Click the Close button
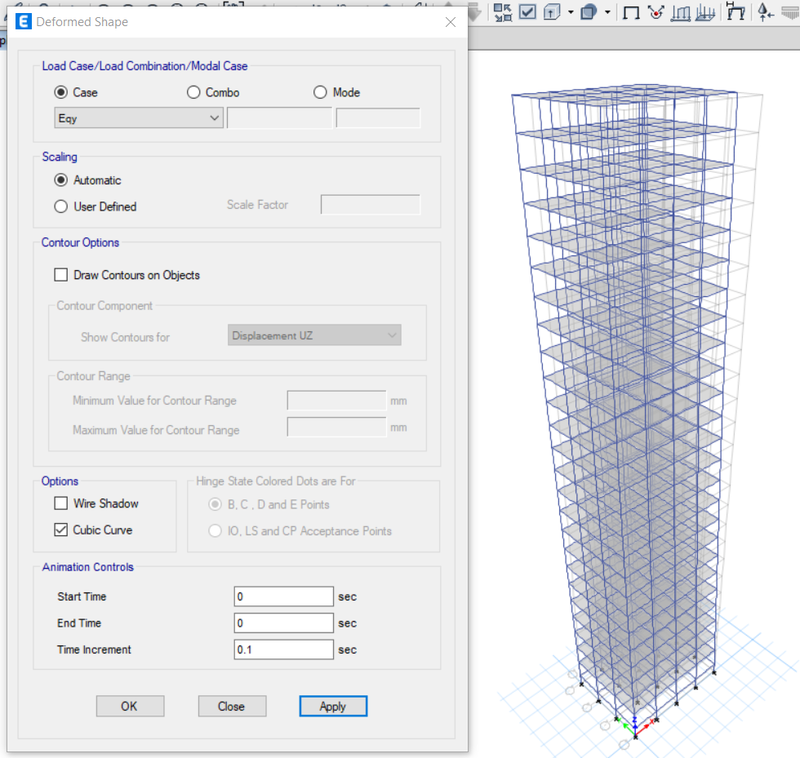 click(232, 706)
